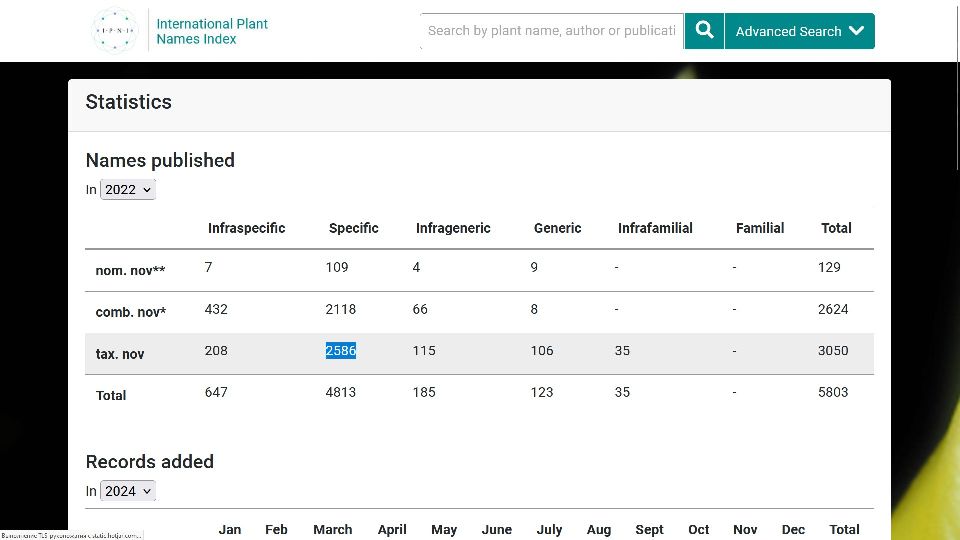Open the Records added year dropdown showing 2024

128,491
